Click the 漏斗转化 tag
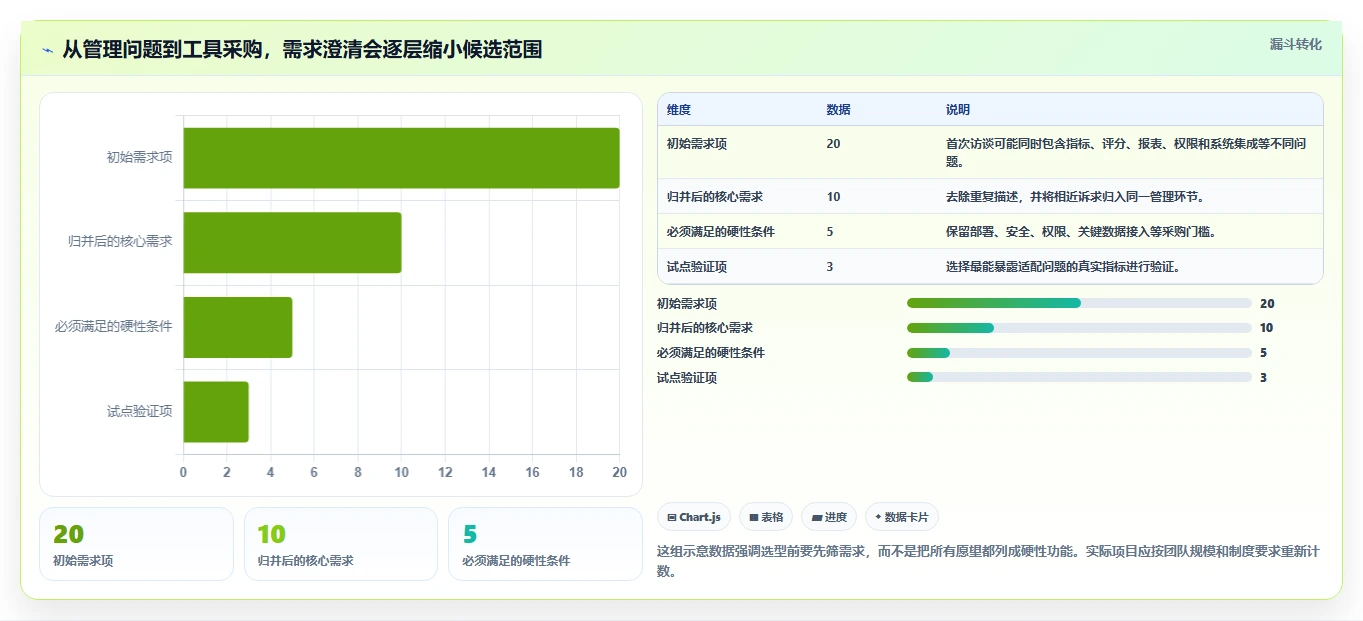 (x=1296, y=44)
